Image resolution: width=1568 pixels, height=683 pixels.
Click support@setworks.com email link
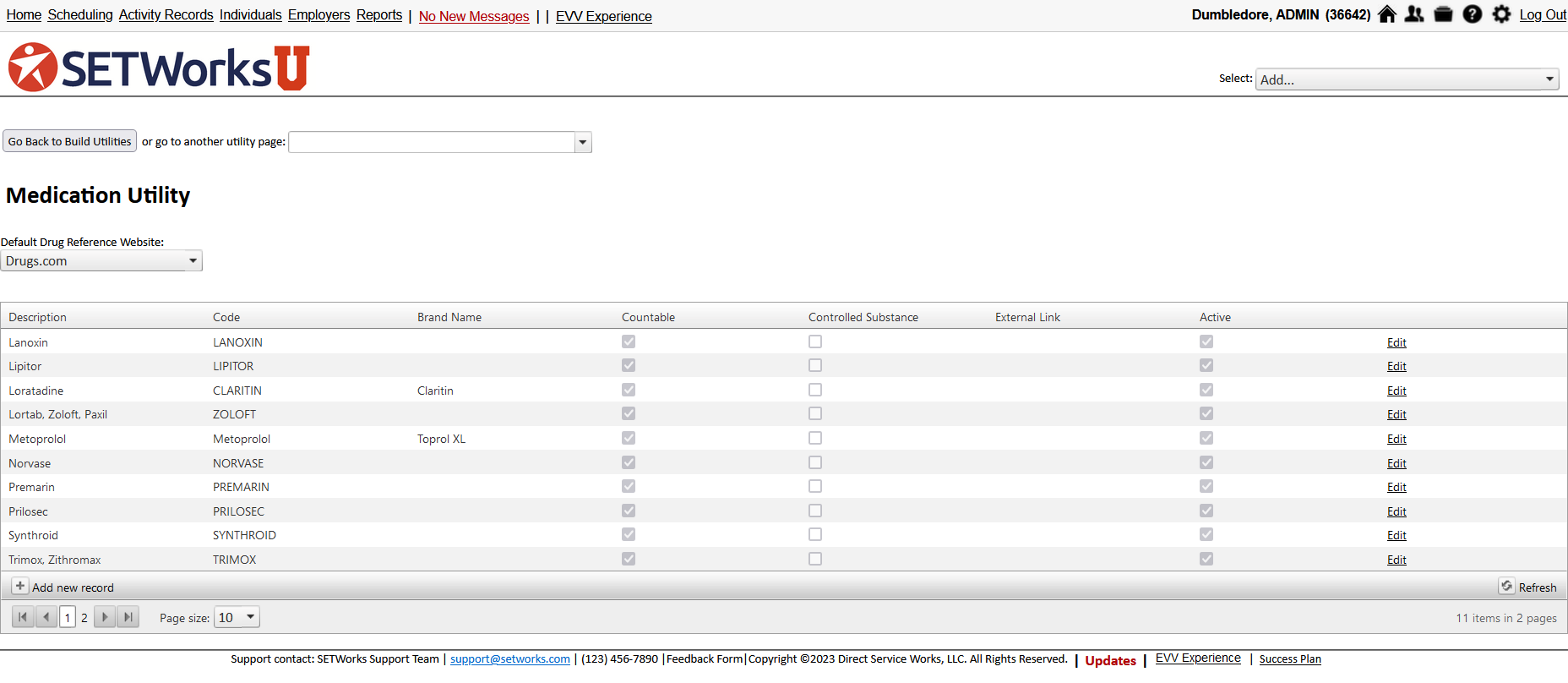point(510,659)
